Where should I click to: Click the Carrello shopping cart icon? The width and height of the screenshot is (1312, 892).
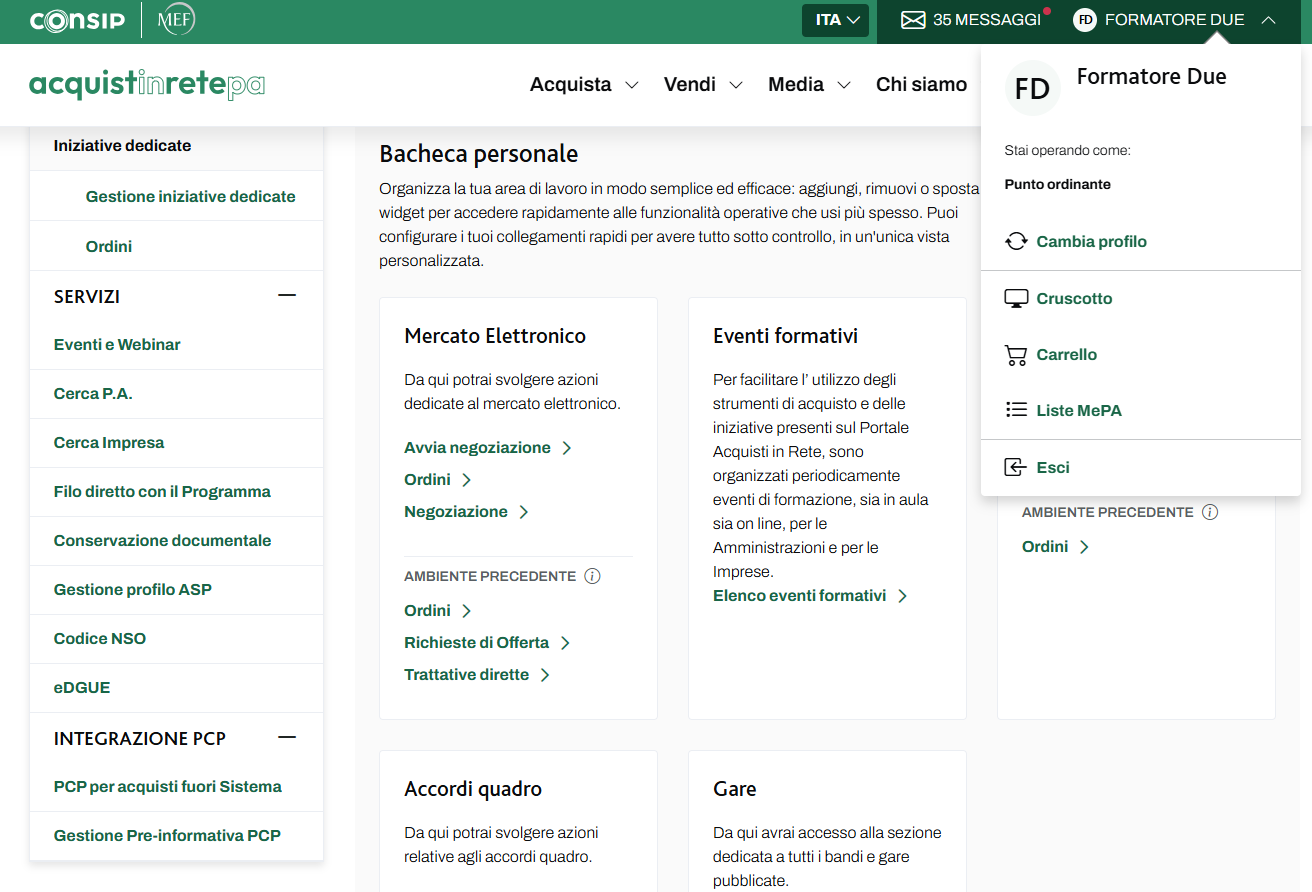(1016, 355)
